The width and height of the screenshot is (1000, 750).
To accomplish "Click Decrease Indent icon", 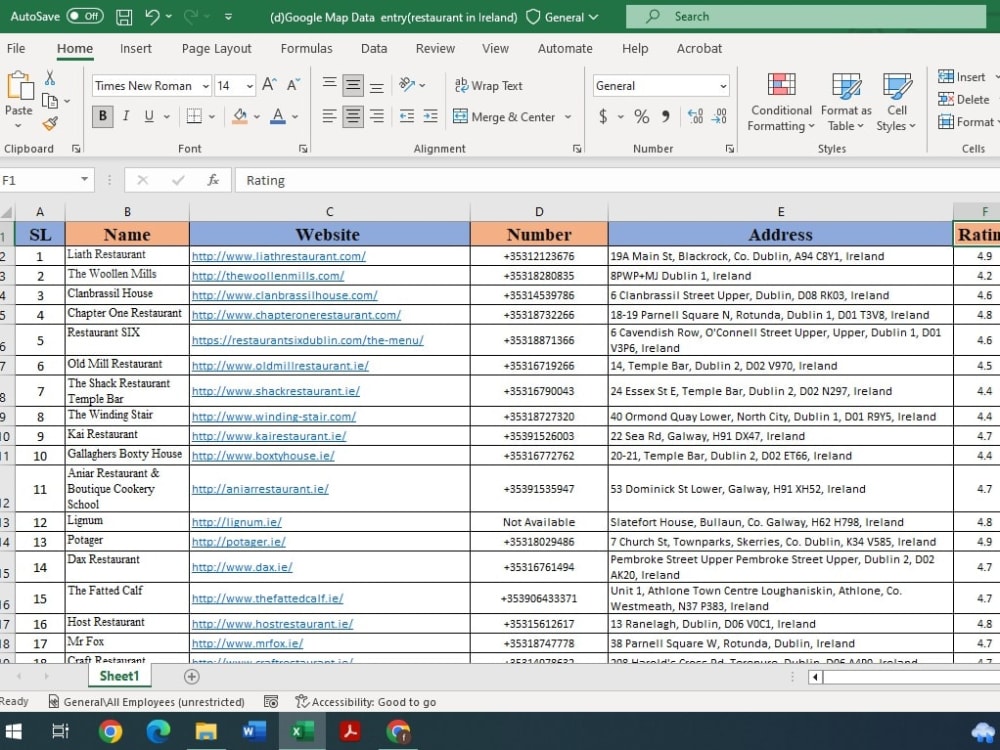I will pyautogui.click(x=406, y=116).
